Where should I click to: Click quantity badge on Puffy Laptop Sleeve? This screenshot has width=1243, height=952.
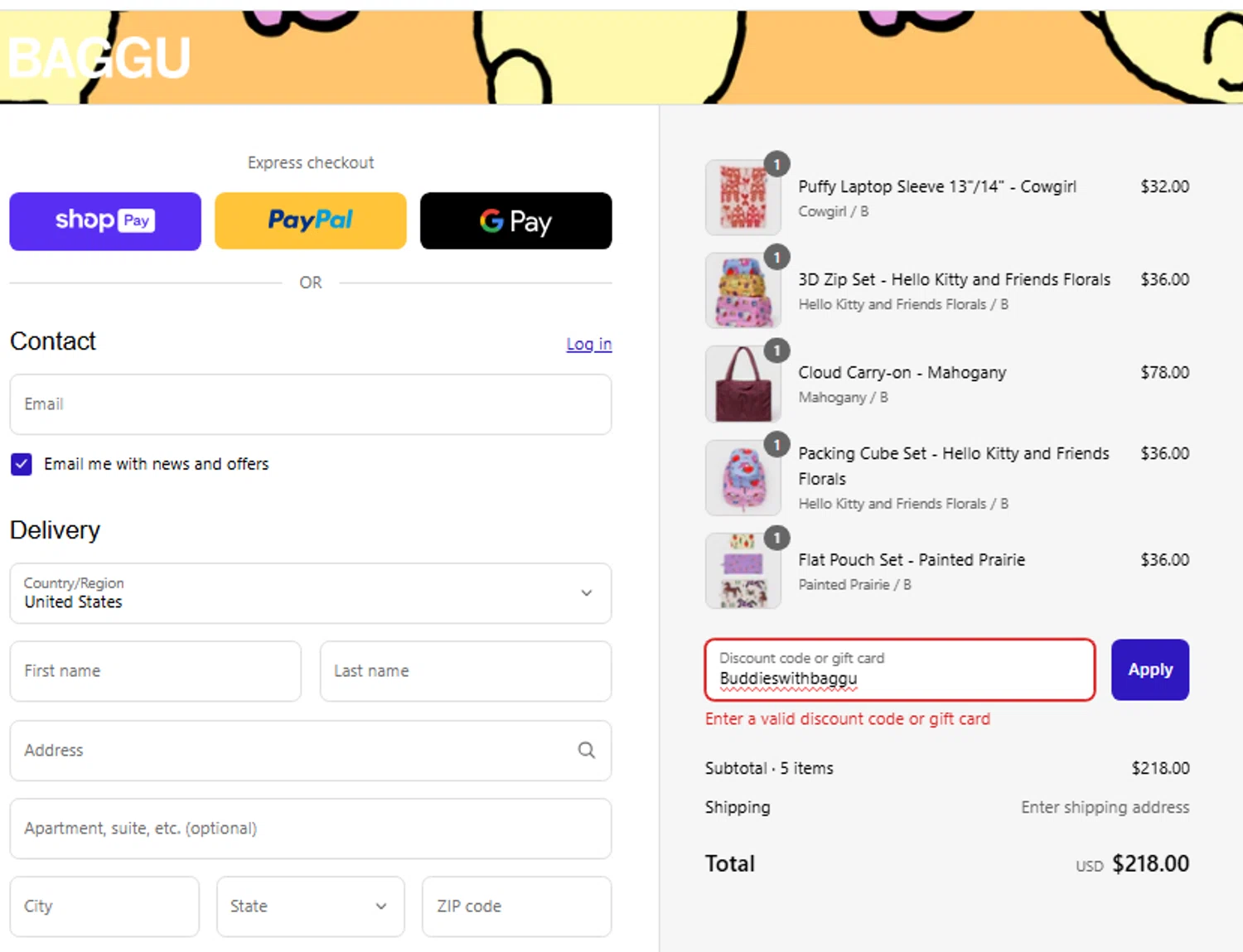[x=776, y=164]
